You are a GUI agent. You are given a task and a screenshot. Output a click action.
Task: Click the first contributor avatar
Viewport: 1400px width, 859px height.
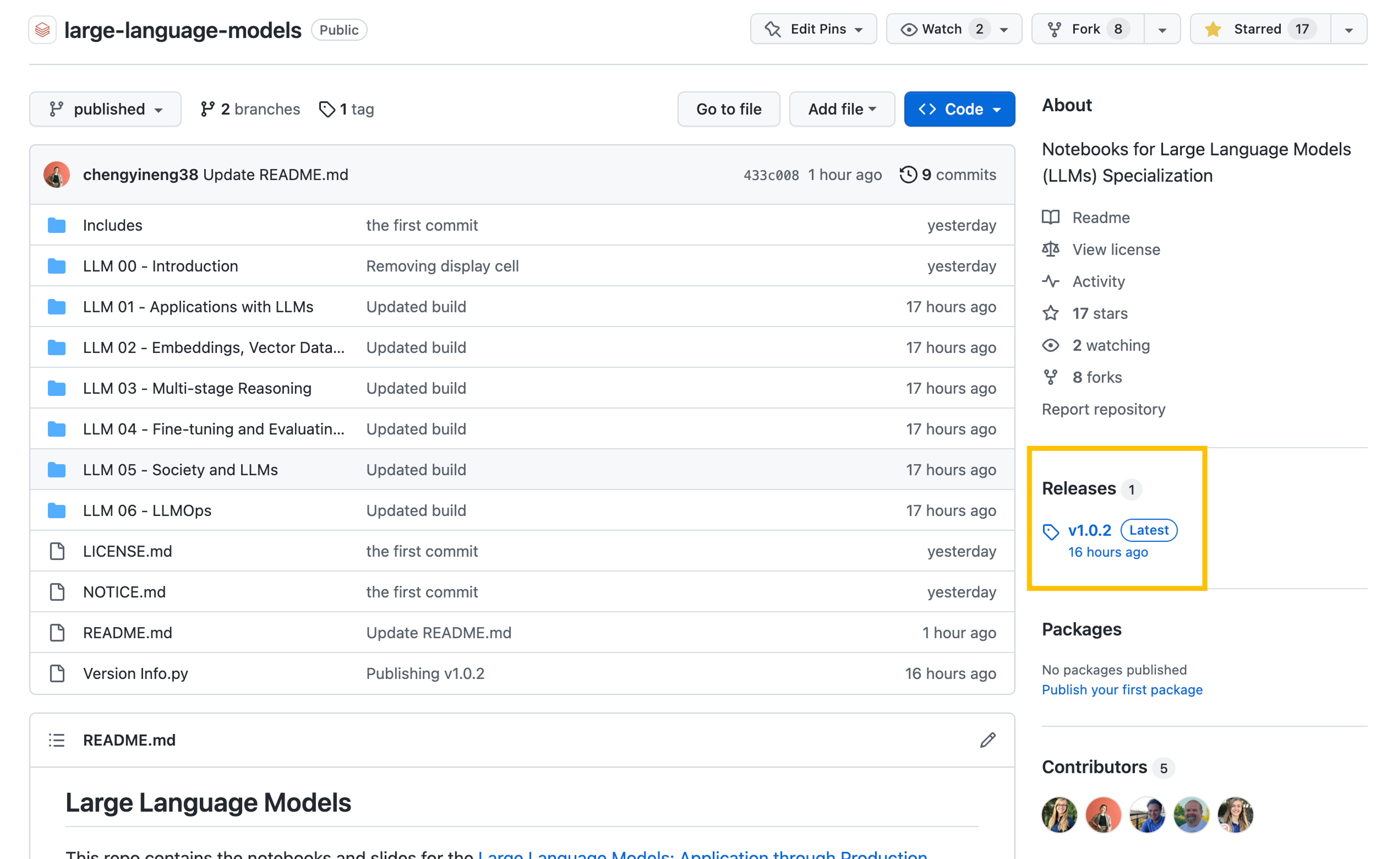1059,814
